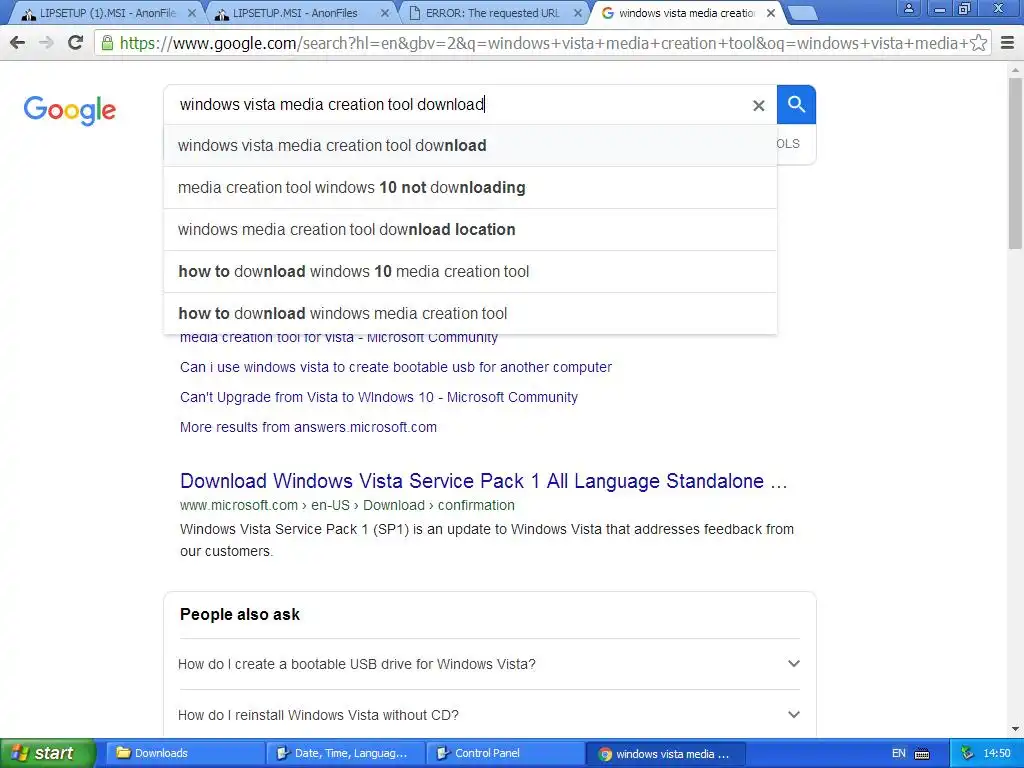Click the scrollbar up arrow
Screen dimensions: 1024x768
[x=1015, y=69]
